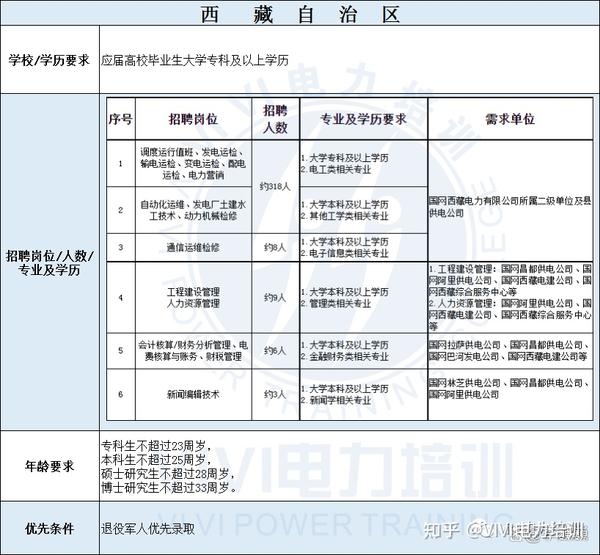This screenshot has width=600, height=555.
Task: Click the 约318人 headcount cell
Action: [275, 187]
